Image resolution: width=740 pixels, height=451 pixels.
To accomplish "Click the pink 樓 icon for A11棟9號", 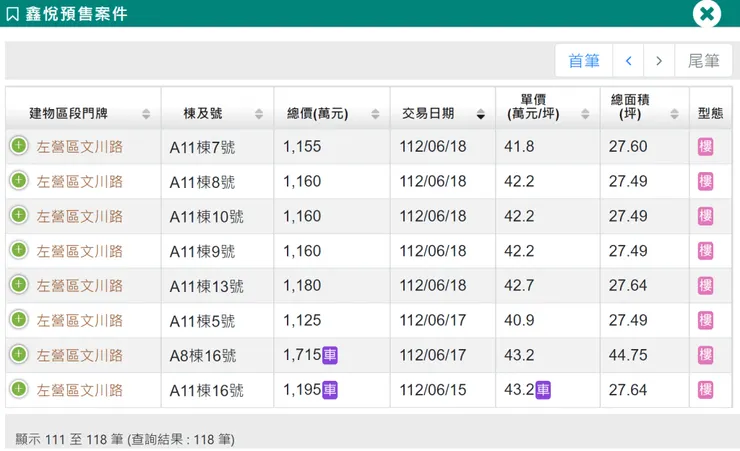I will (x=706, y=251).
